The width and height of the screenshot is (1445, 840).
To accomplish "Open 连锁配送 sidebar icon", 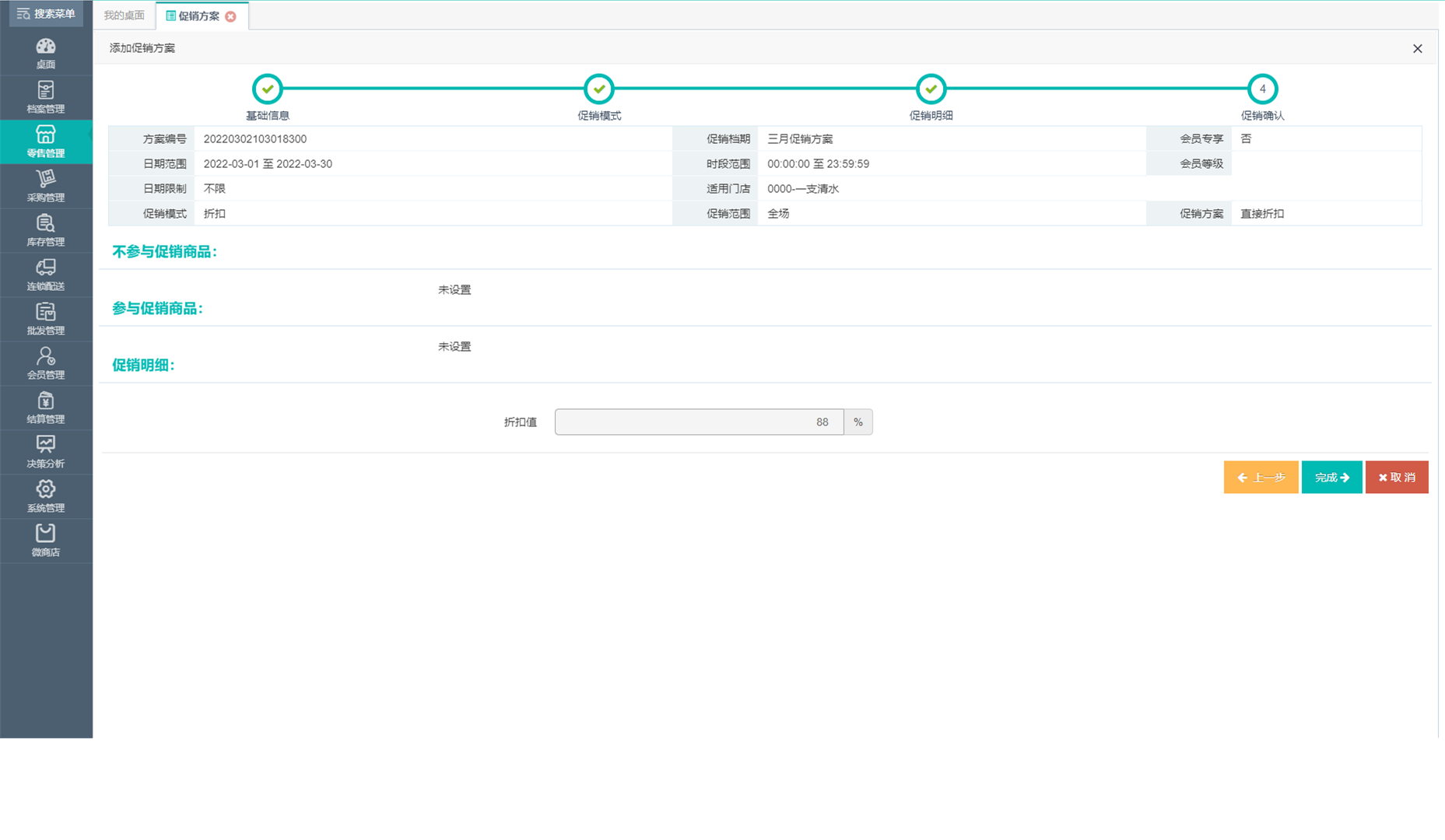I will click(x=46, y=275).
